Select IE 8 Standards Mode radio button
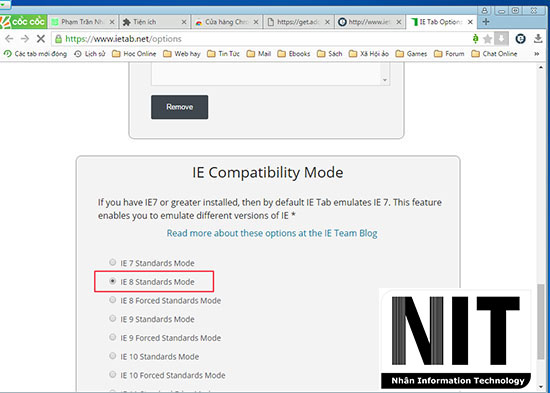 pyautogui.click(x=113, y=281)
